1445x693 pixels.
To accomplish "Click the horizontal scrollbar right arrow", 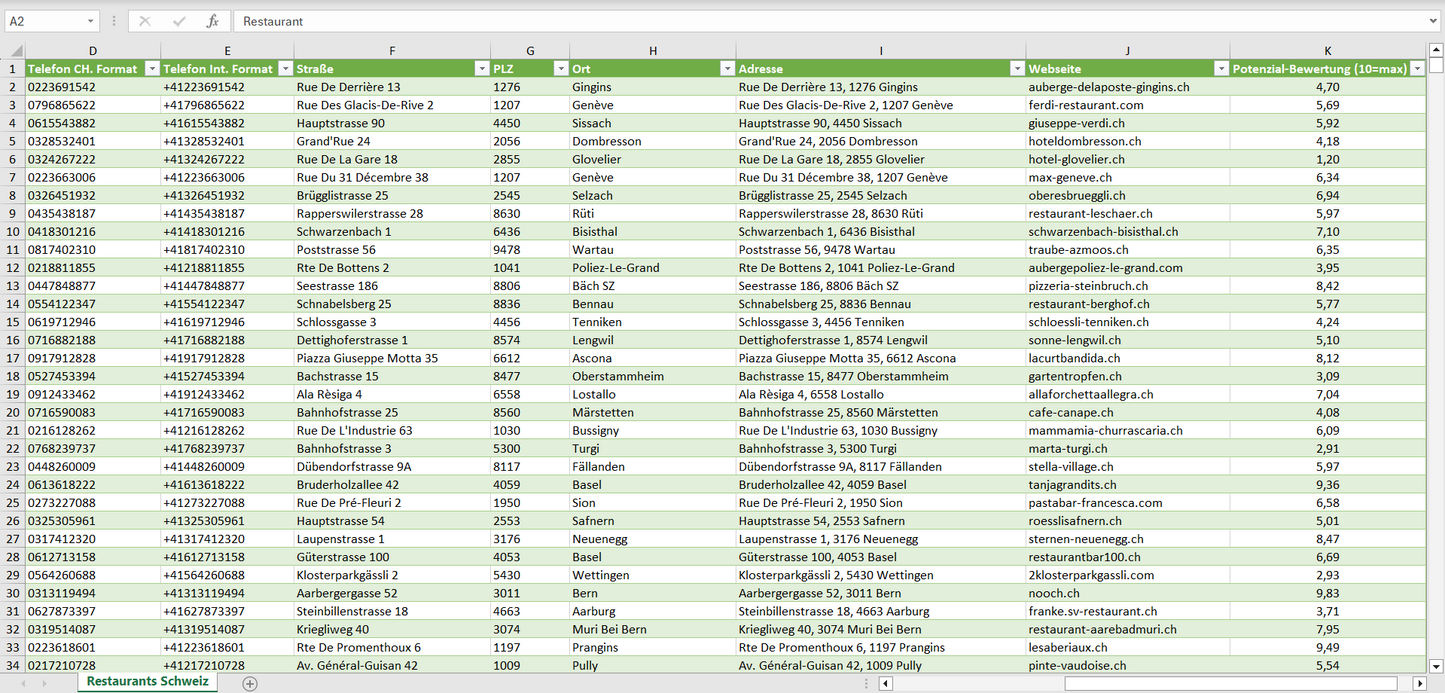I will click(1419, 683).
